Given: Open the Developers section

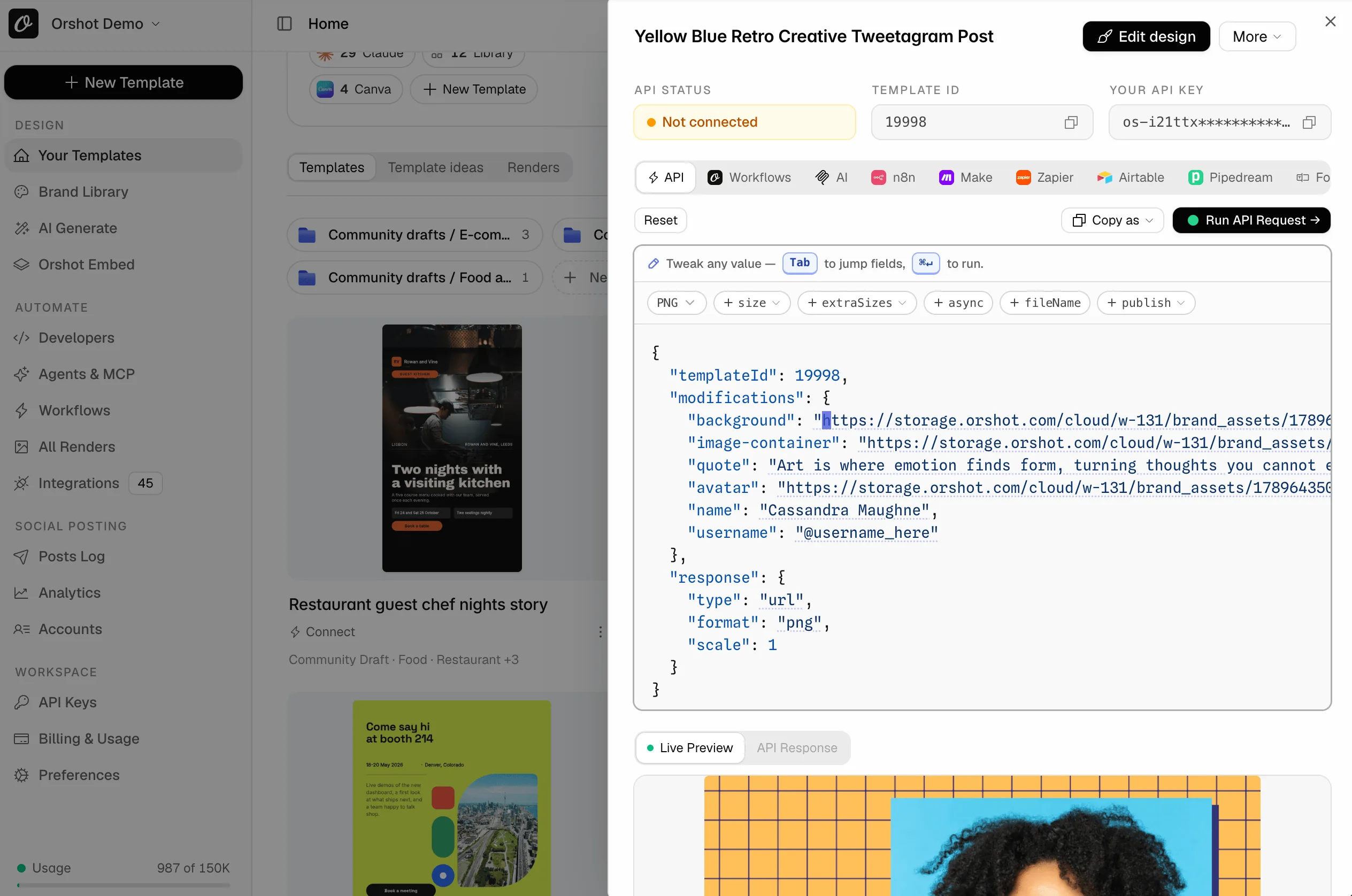Looking at the screenshot, I should tap(123, 338).
